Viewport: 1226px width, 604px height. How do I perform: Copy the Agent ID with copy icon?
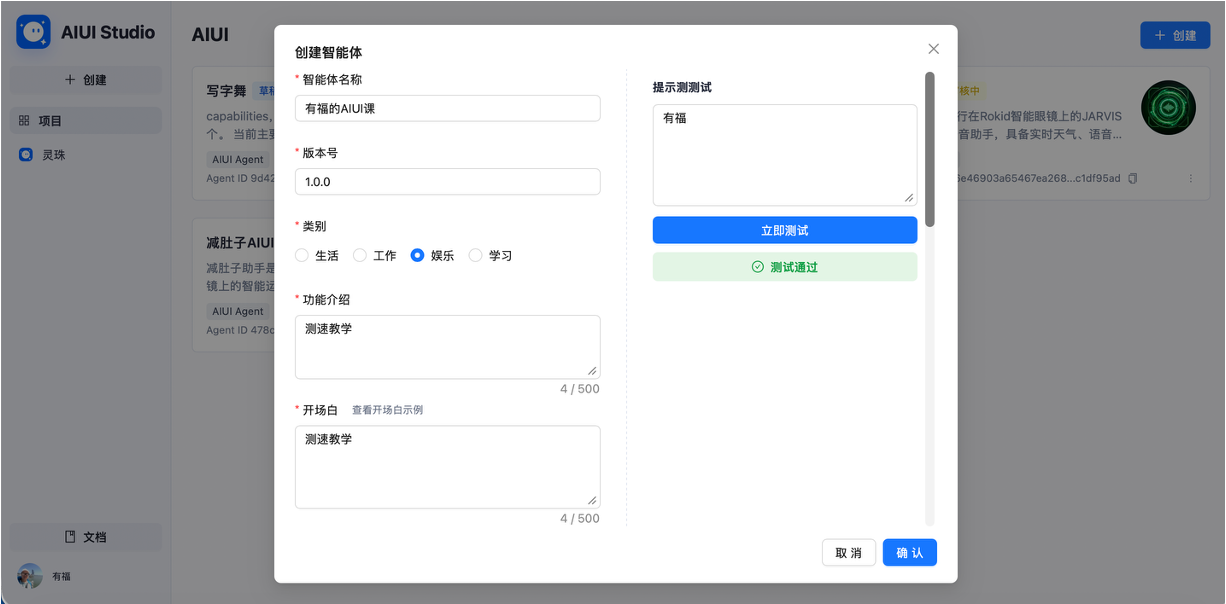point(1133,179)
